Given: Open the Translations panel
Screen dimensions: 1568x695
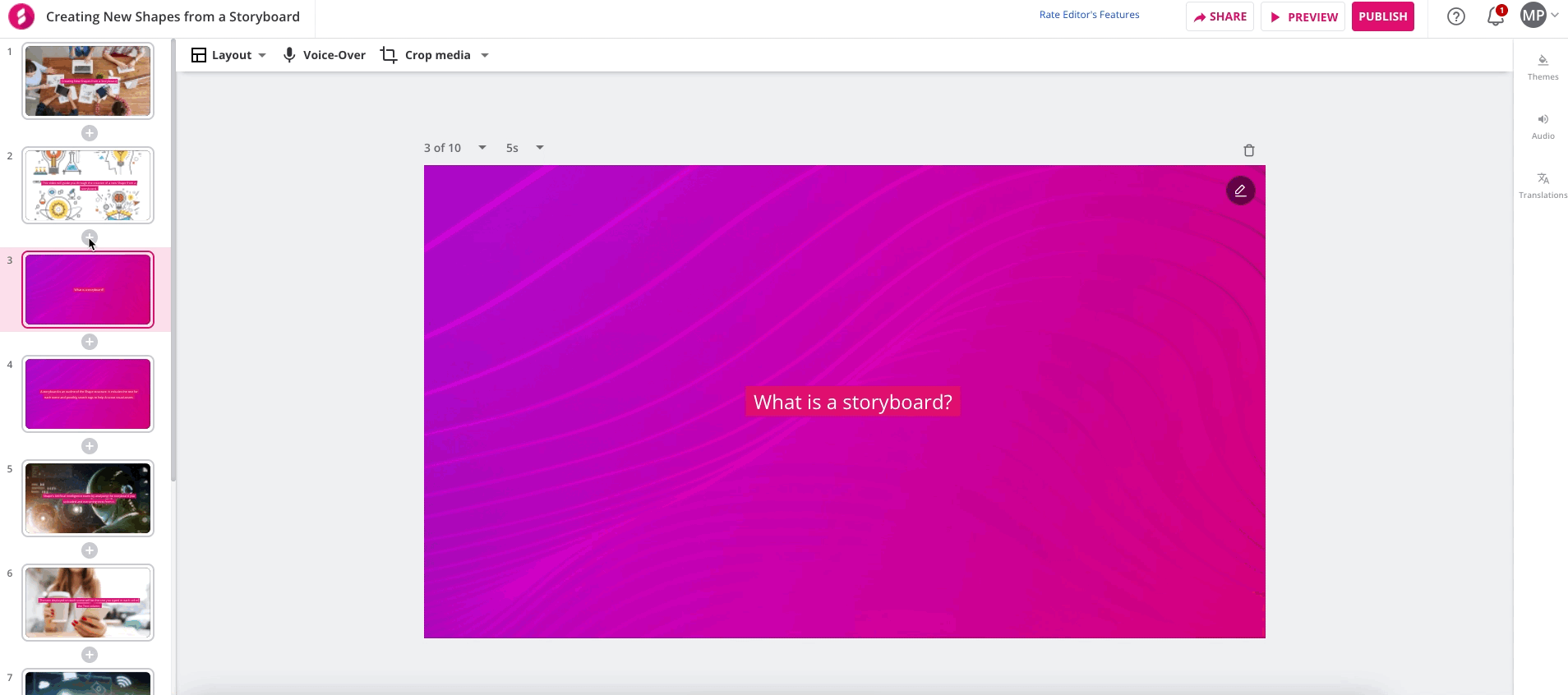Looking at the screenshot, I should click(1543, 186).
